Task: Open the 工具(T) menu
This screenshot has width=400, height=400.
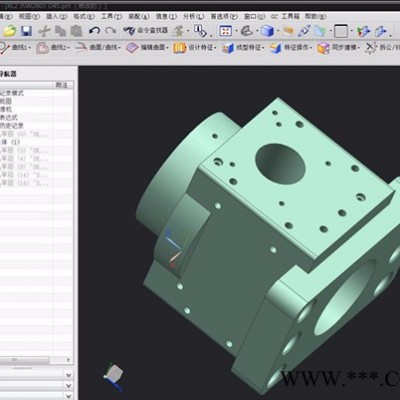Action: [x=112, y=16]
